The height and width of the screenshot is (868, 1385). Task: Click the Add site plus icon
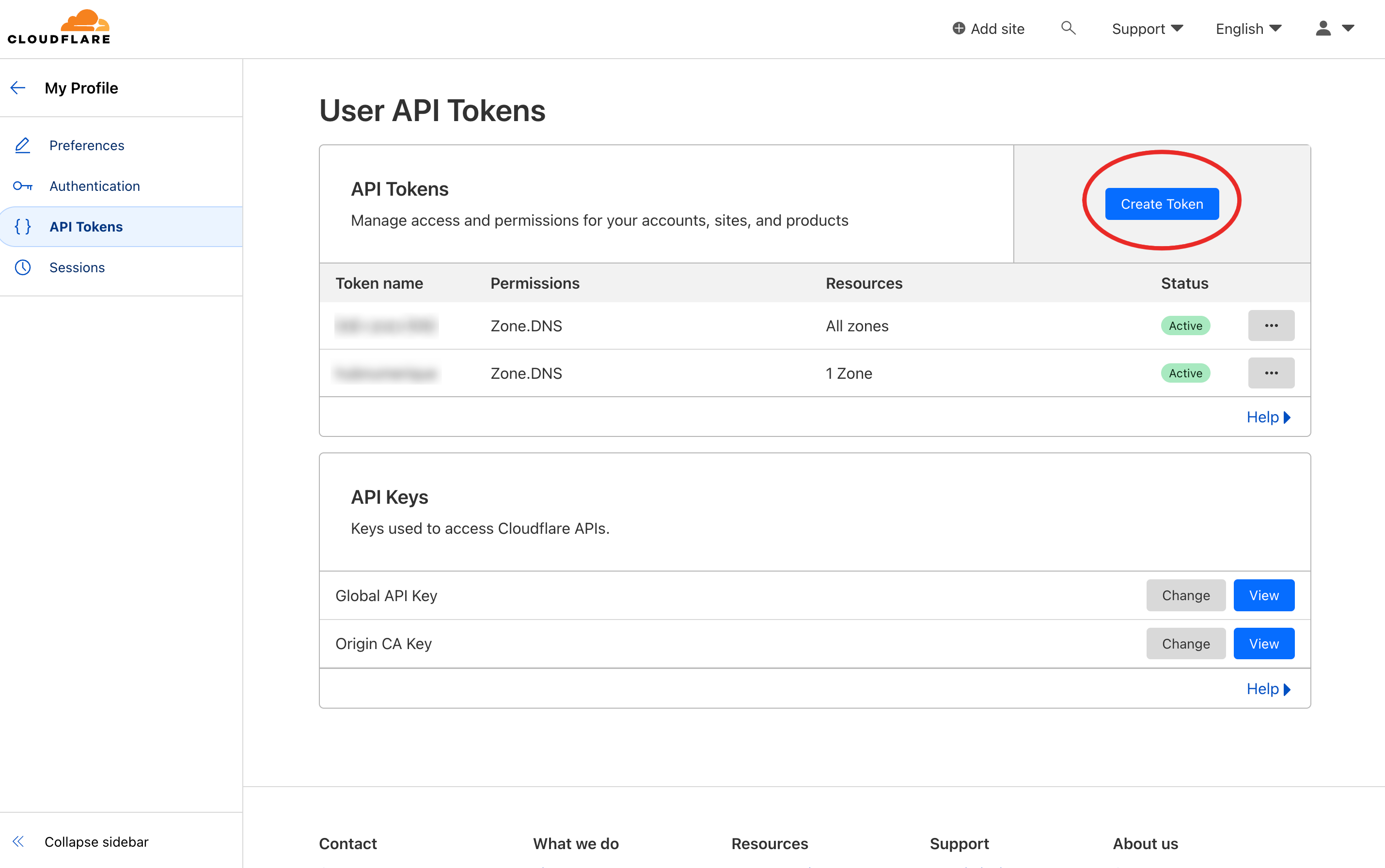pos(959,29)
